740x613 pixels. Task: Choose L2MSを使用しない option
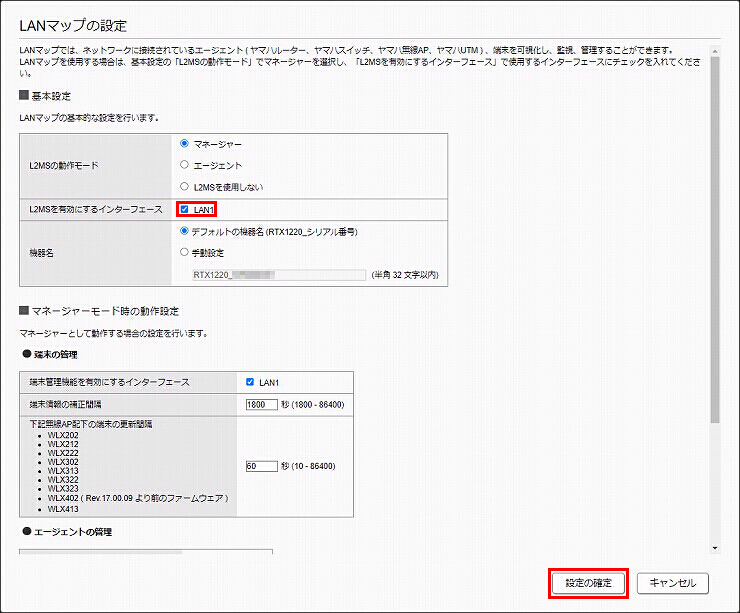pos(185,186)
